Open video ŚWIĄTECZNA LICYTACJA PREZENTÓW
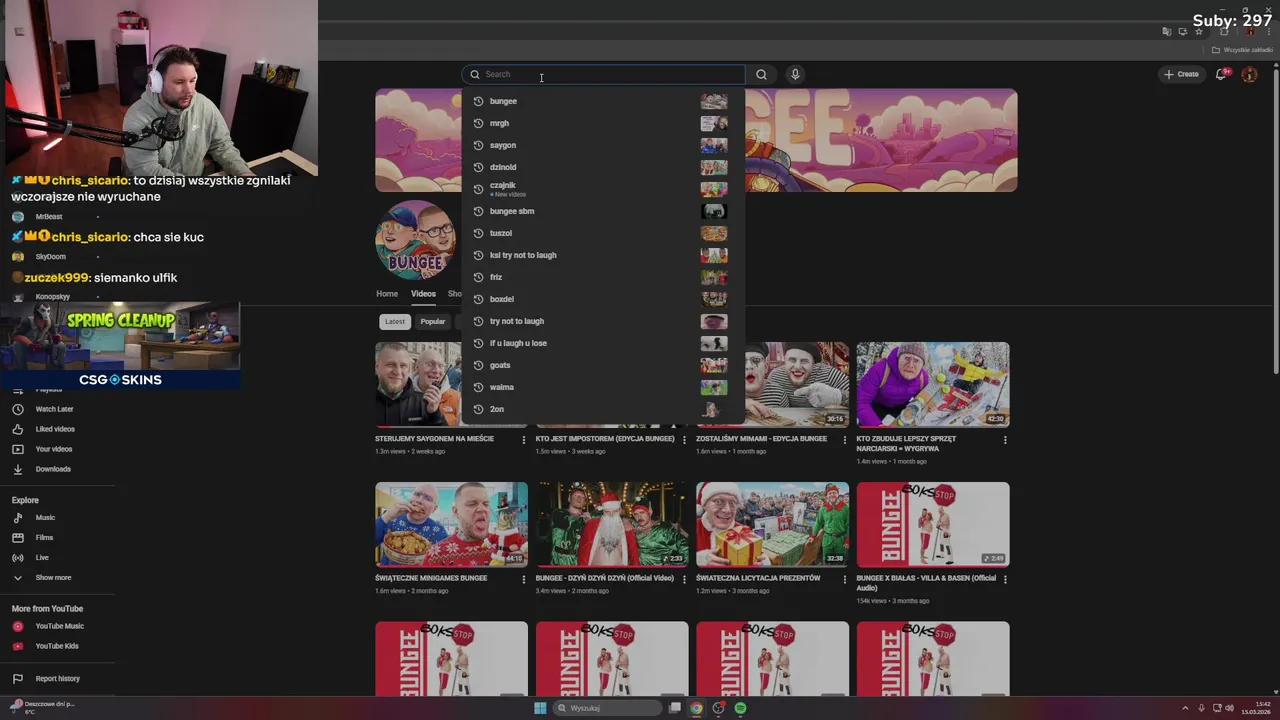This screenshot has height=720, width=1280. (x=772, y=524)
